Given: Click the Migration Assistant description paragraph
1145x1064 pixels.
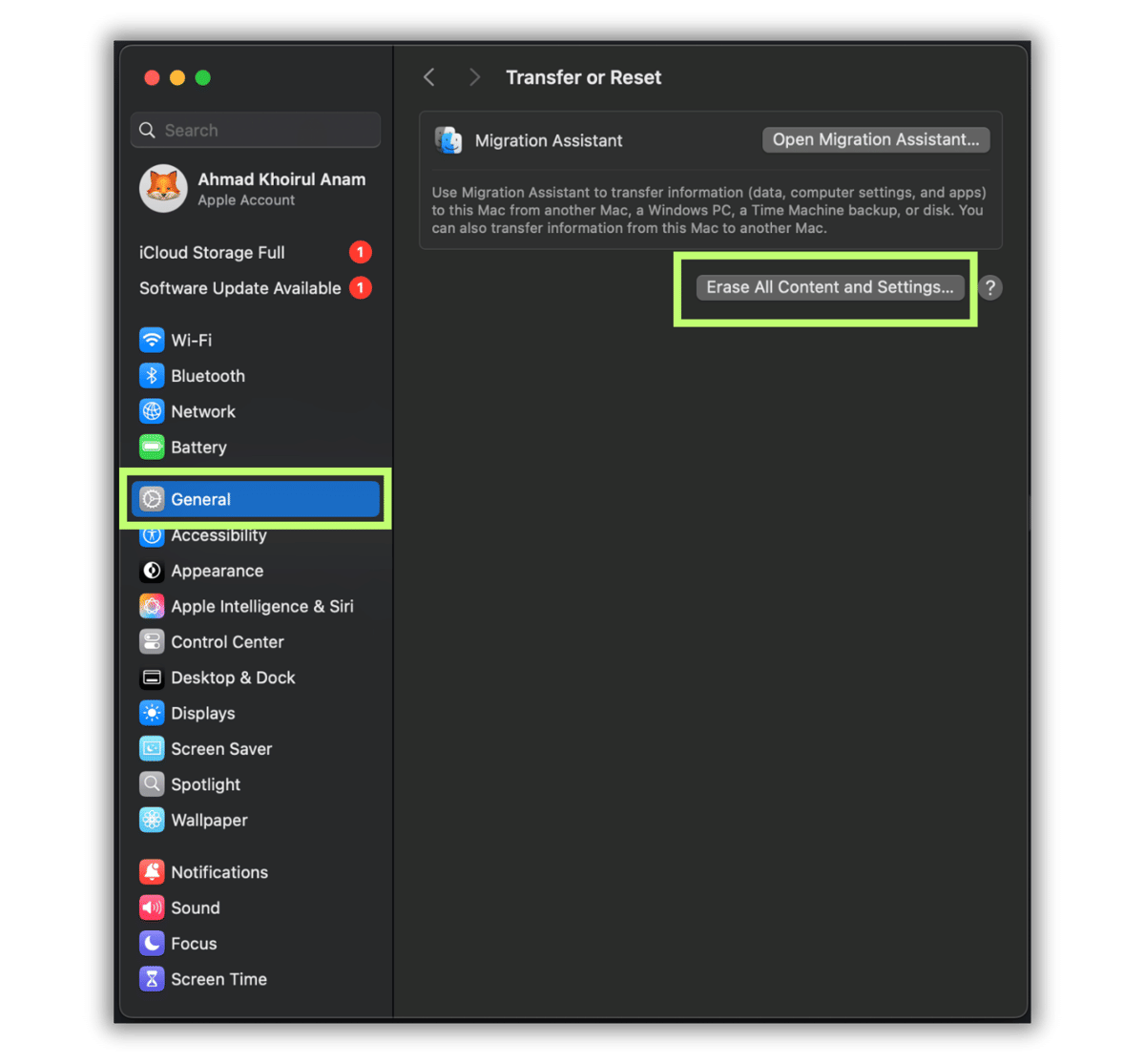Looking at the screenshot, I should tap(709, 210).
